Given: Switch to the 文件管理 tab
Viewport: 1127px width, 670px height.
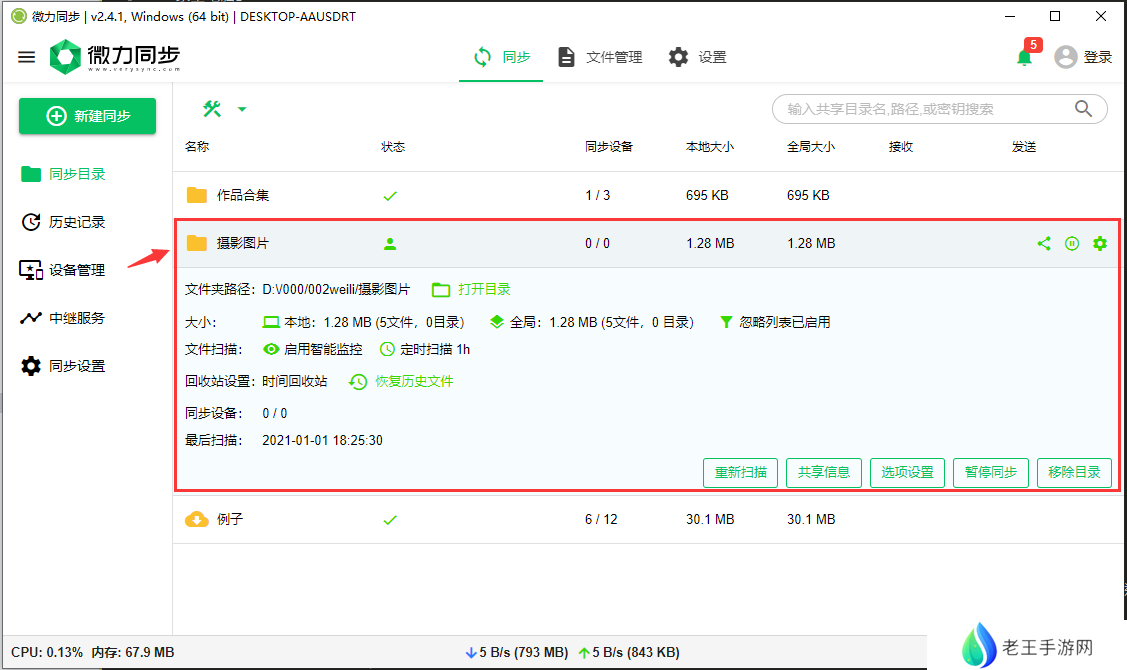Looking at the screenshot, I should pos(600,57).
